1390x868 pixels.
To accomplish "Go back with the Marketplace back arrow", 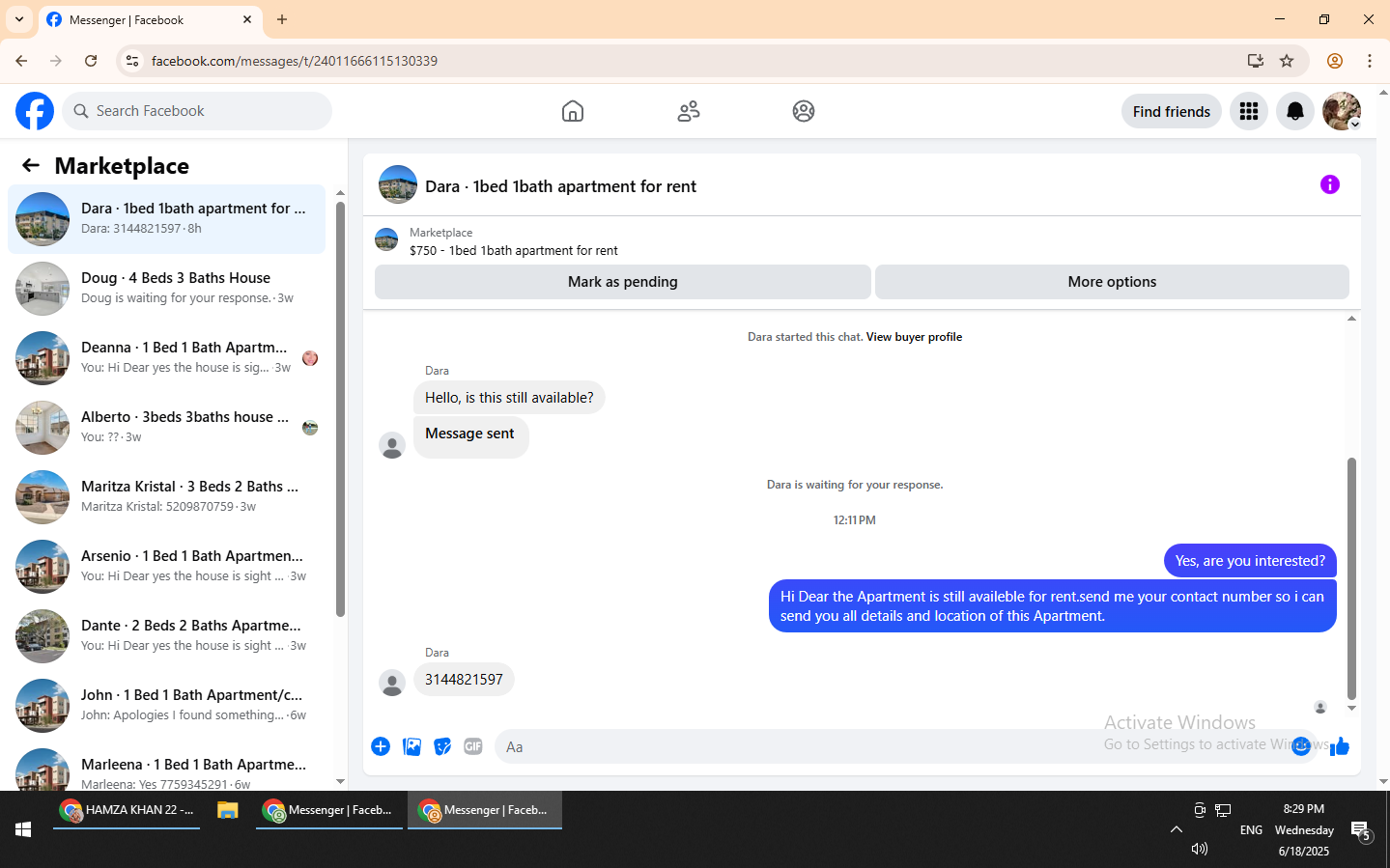I will [x=31, y=165].
